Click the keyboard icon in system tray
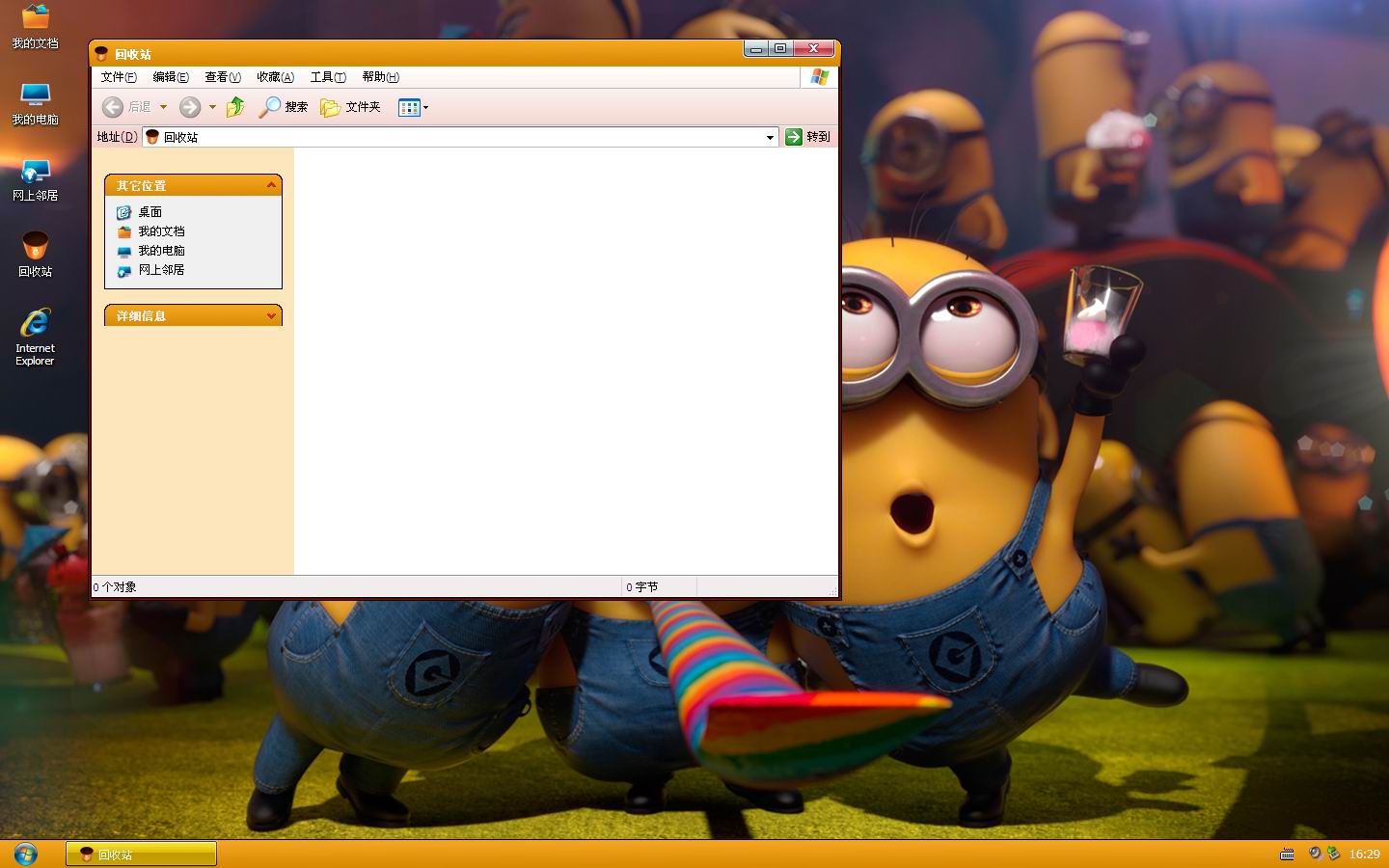The image size is (1389, 868). [1287, 854]
